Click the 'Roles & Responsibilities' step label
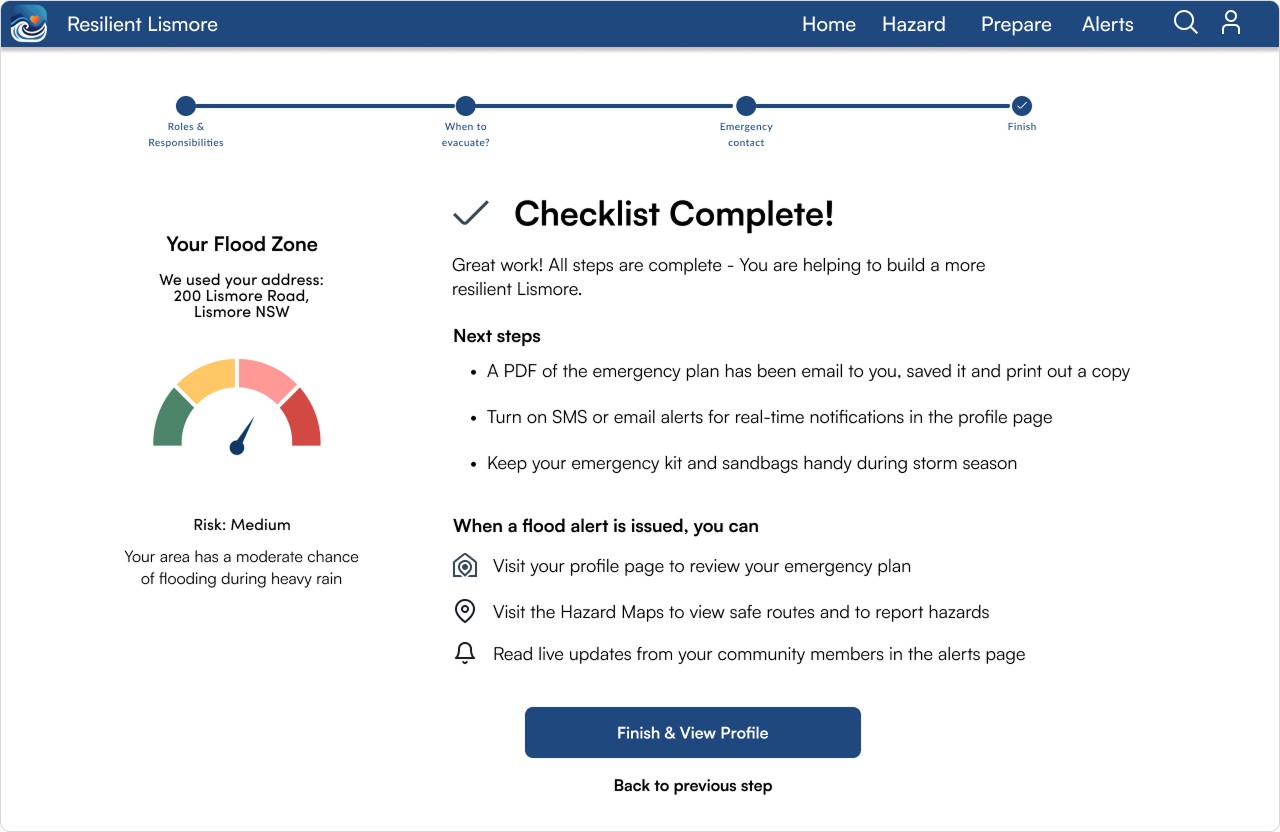This screenshot has width=1280, height=832. pyautogui.click(x=186, y=135)
